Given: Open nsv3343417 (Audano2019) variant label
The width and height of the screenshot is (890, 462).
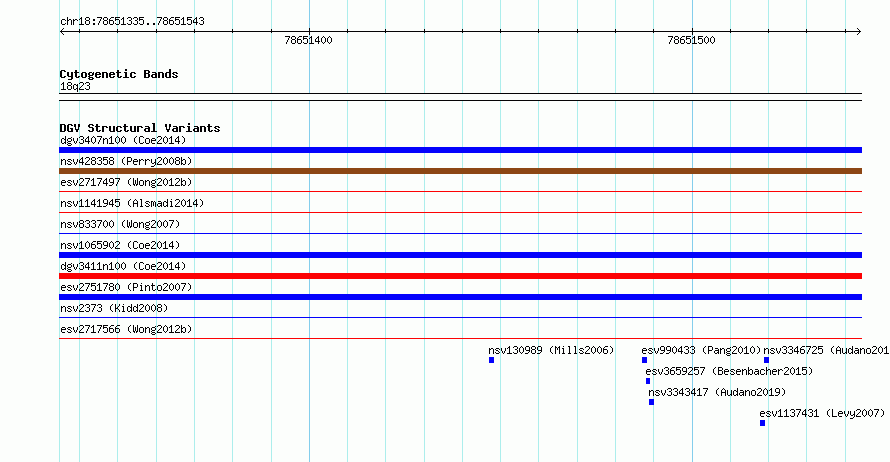Looking at the screenshot, I should click(717, 392).
